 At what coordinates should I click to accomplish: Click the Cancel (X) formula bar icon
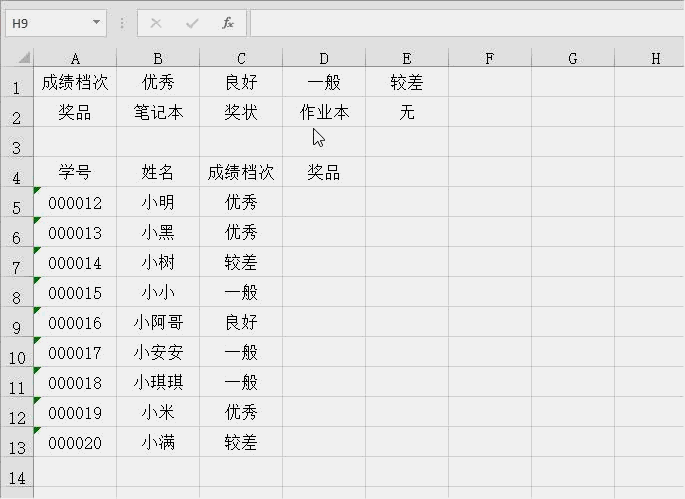[x=156, y=23]
